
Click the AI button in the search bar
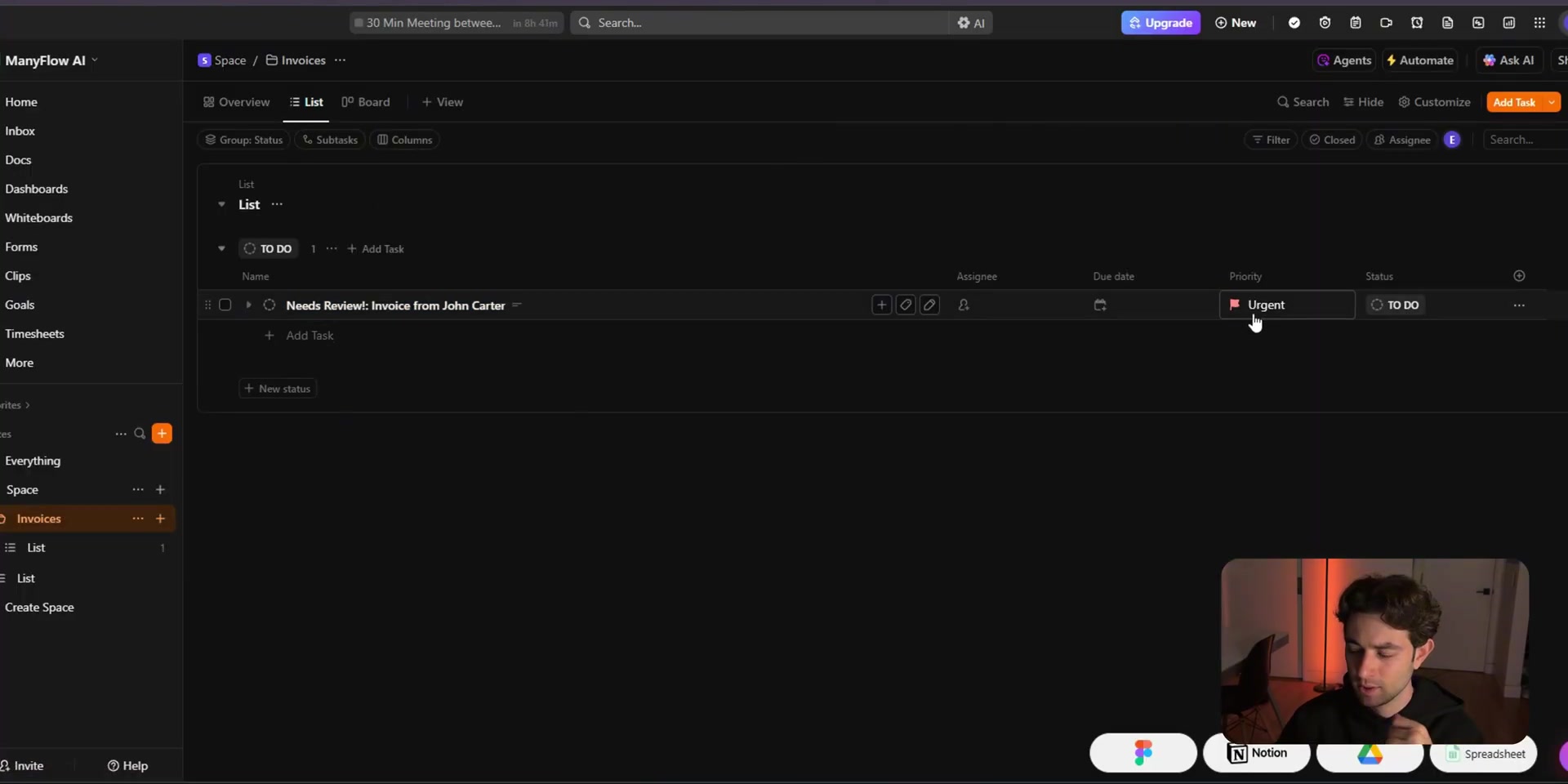pyautogui.click(x=971, y=23)
